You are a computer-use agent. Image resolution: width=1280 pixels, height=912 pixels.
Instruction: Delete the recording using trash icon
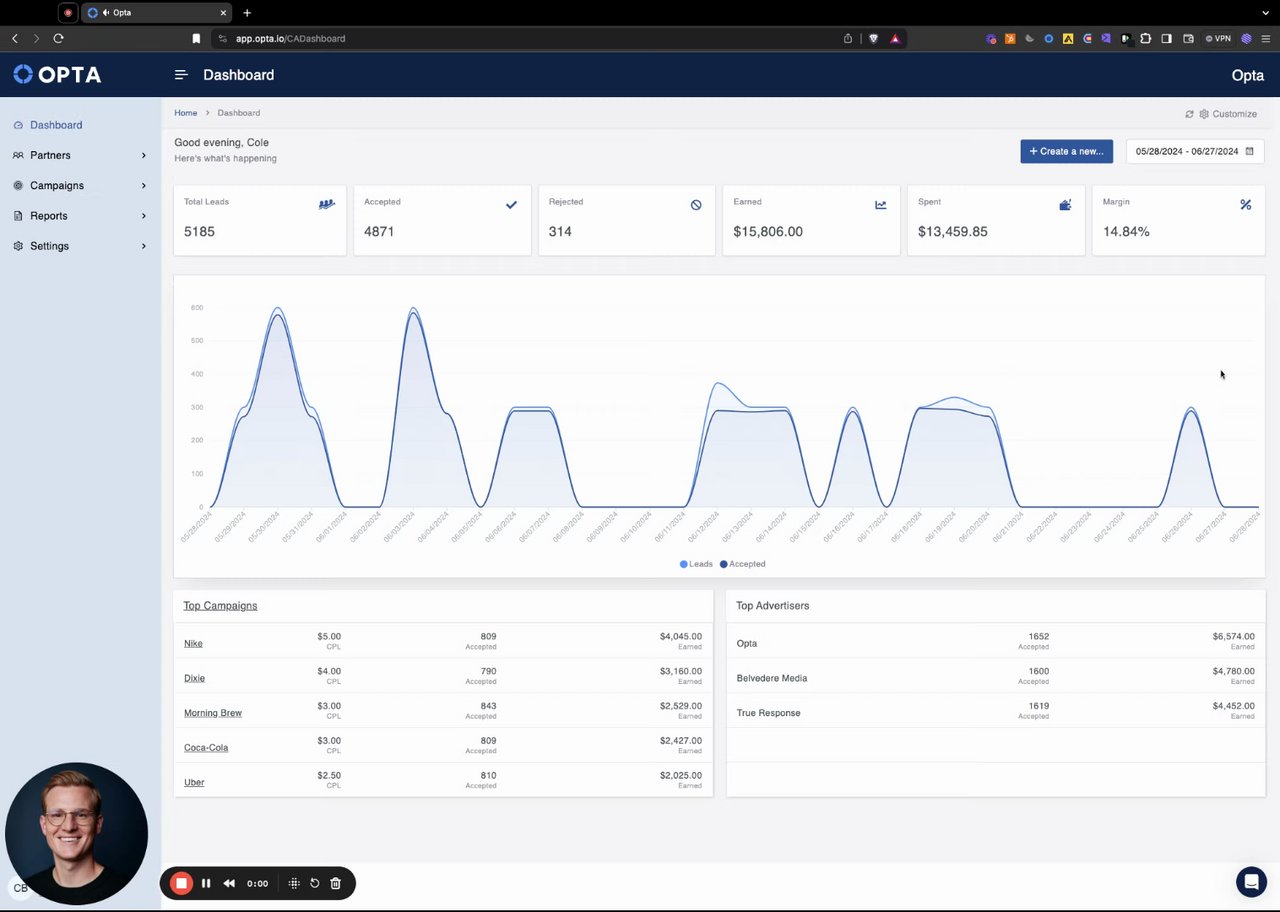pyautogui.click(x=335, y=883)
